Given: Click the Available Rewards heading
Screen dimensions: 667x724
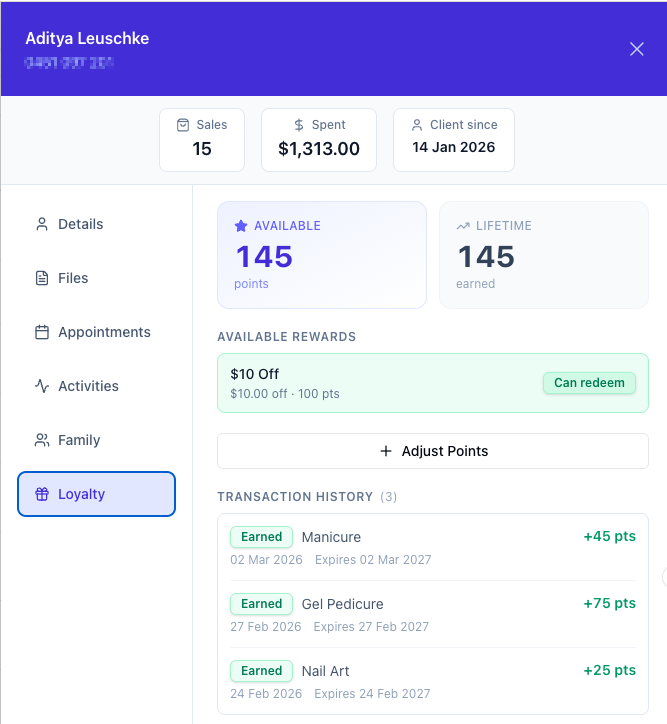Looking at the screenshot, I should pos(287,337).
